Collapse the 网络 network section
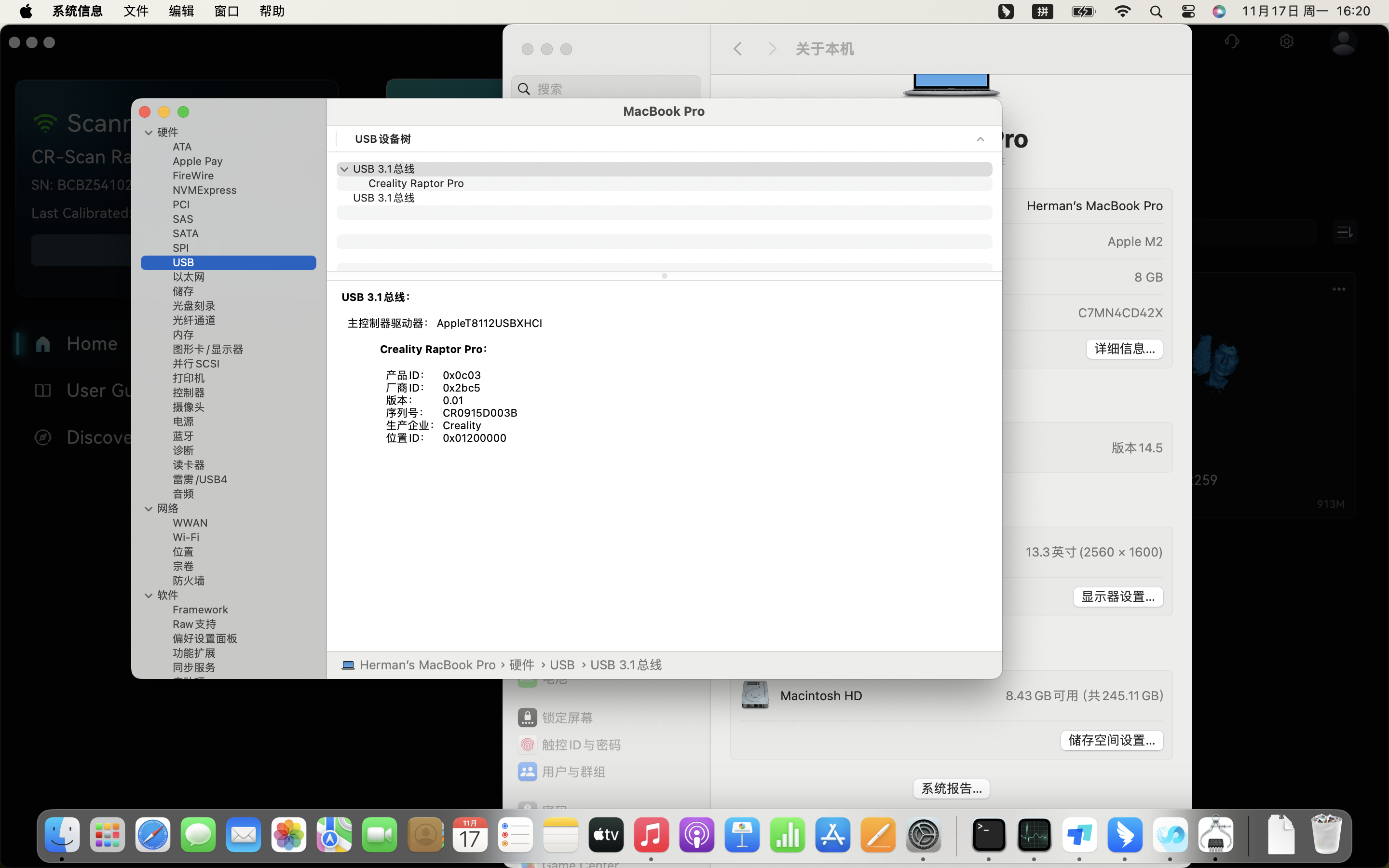Image resolution: width=1389 pixels, height=868 pixels. [149, 509]
